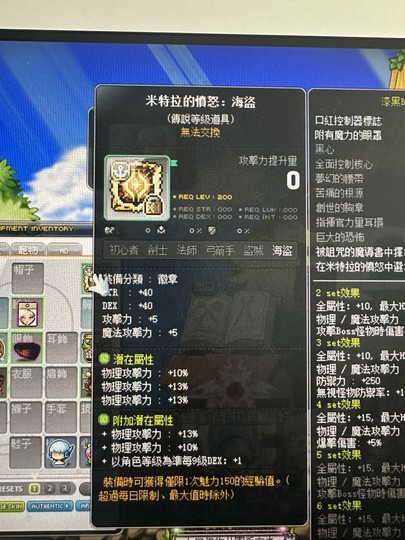
Task: Select the red eye accessory (眼飾) item
Action: click(x=28, y=347)
